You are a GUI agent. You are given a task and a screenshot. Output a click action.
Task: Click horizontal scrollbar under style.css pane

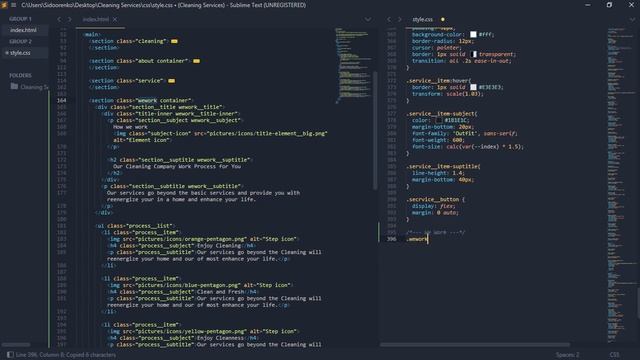(x=475, y=345)
